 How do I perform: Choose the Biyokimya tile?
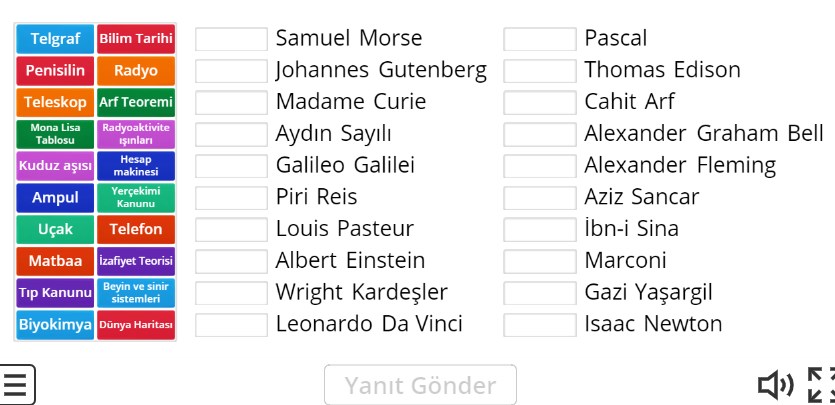tap(55, 325)
